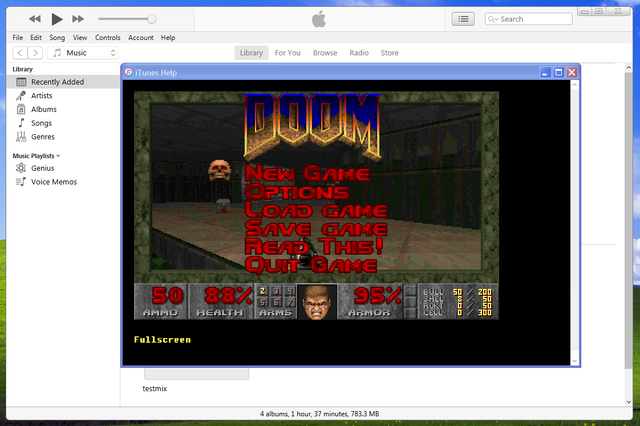Click the Voice Memos playlist icon
640x426 pixels.
21,182
